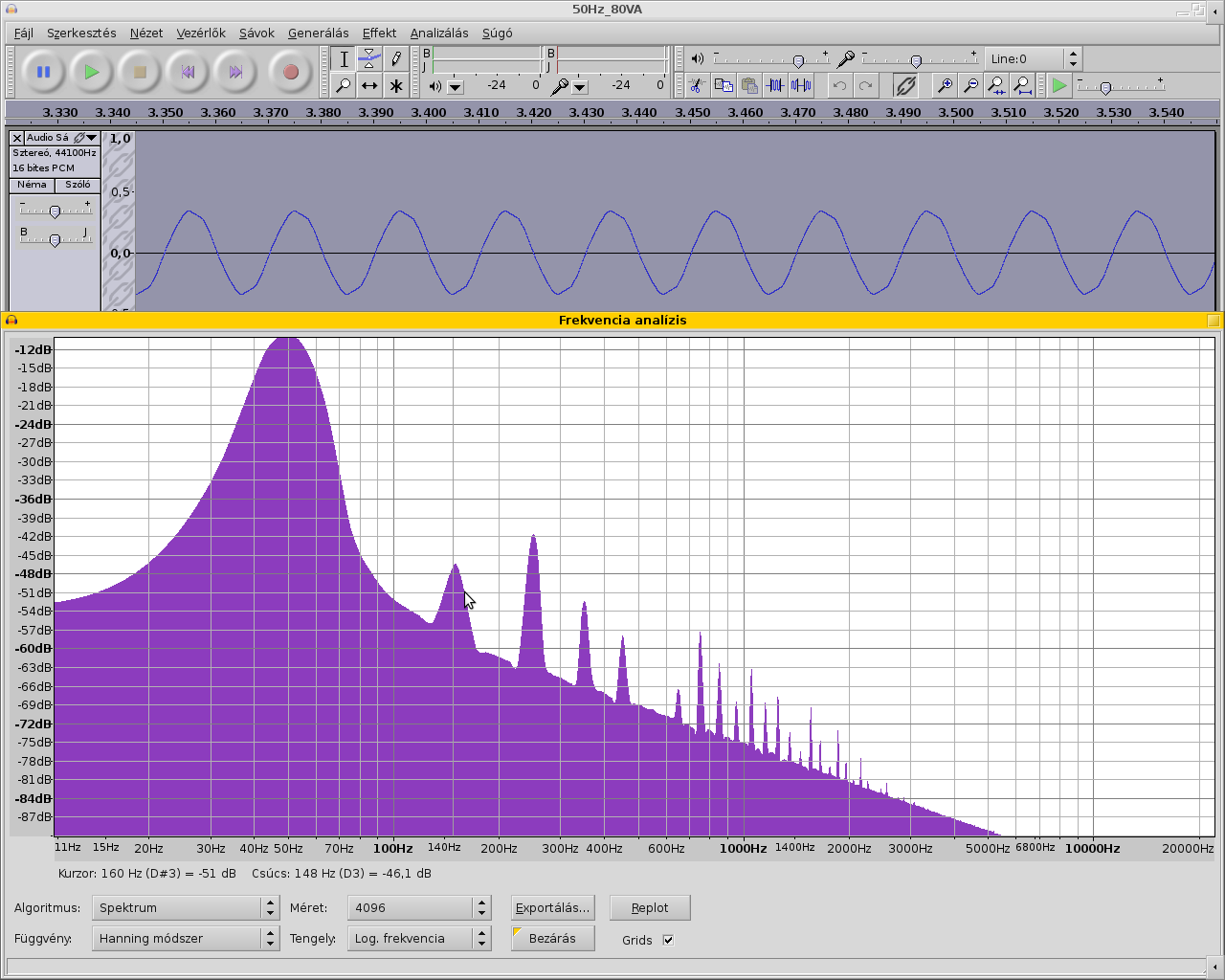Open the Effekt menu
The height and width of the screenshot is (980, 1225).
click(x=379, y=33)
